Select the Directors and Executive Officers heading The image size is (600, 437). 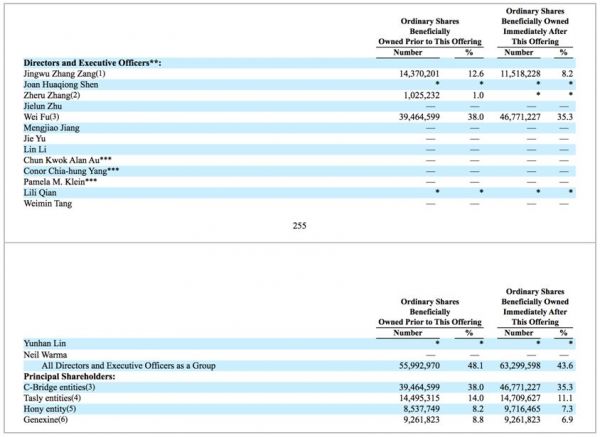coord(92,62)
